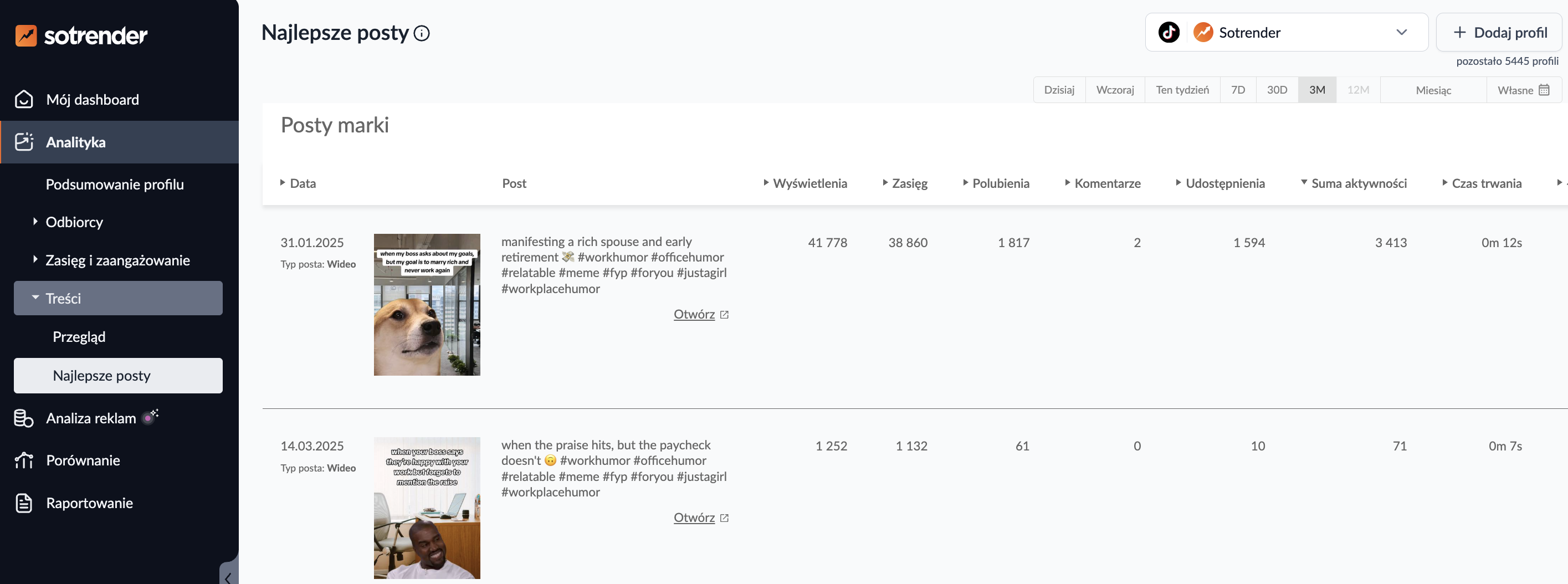This screenshot has height=584, width=1568.
Task: Select the Dzisiaj date filter
Action: [1058, 90]
